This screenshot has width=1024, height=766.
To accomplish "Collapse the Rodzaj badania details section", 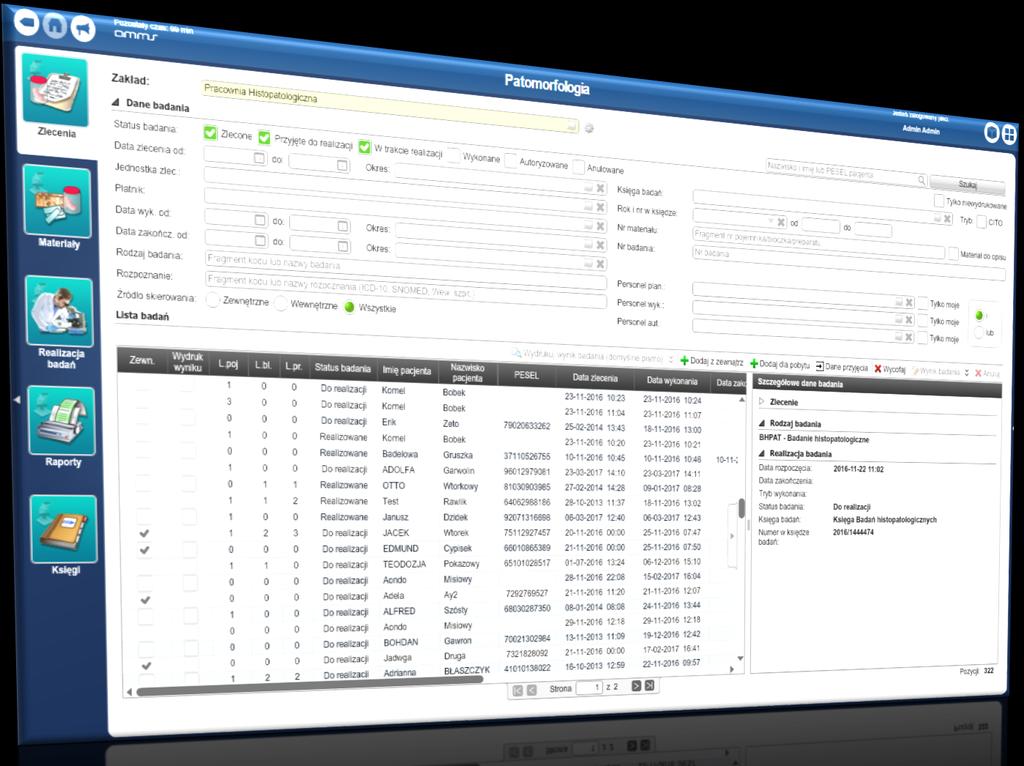I will (761, 423).
